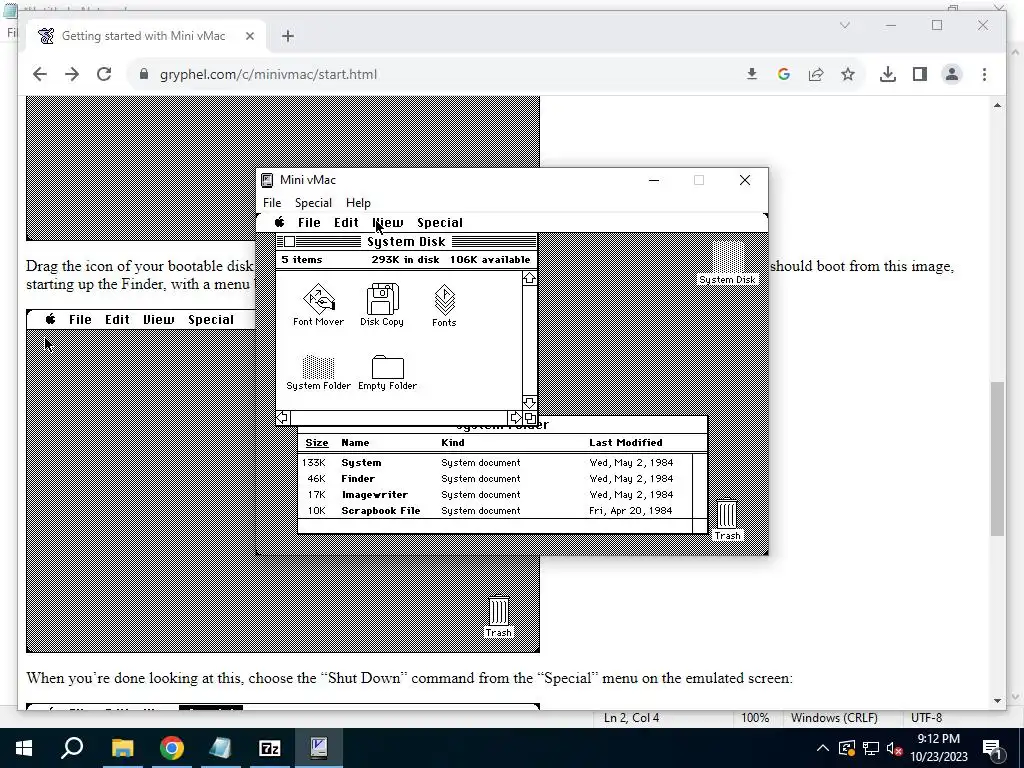Click the Chrome forward arrow

tap(72, 74)
